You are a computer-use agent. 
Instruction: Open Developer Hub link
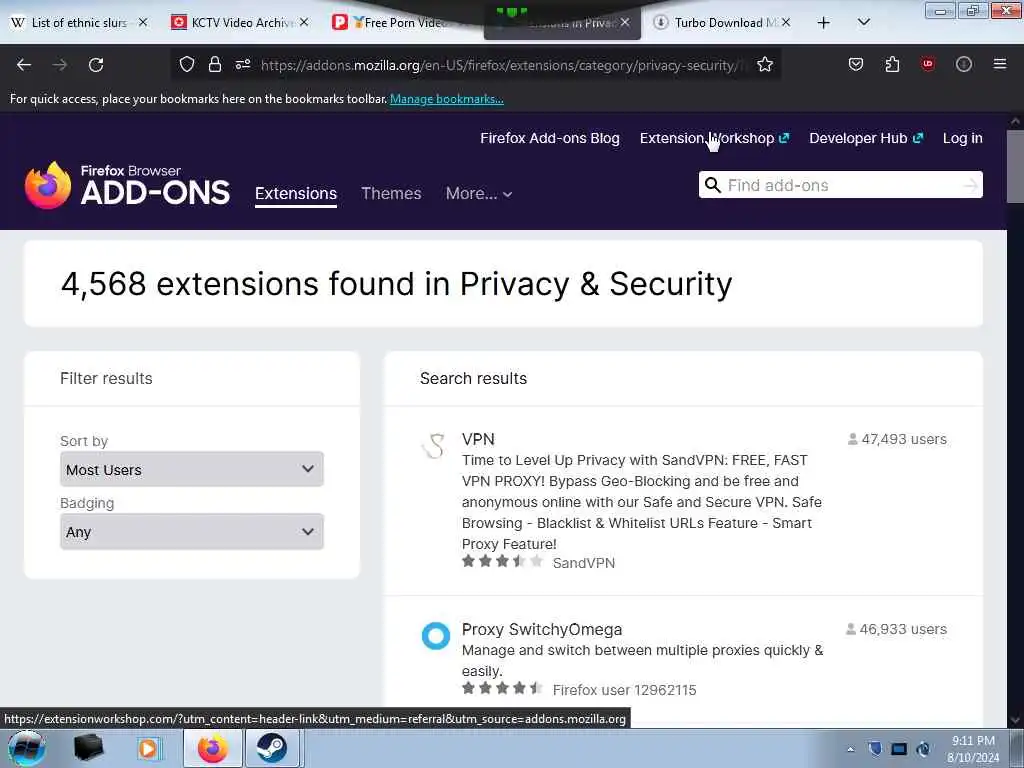click(x=866, y=138)
